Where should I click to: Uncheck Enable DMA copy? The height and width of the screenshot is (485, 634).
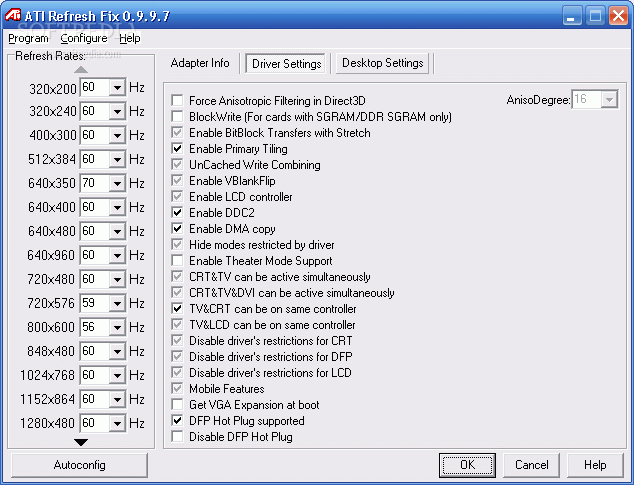(x=177, y=229)
